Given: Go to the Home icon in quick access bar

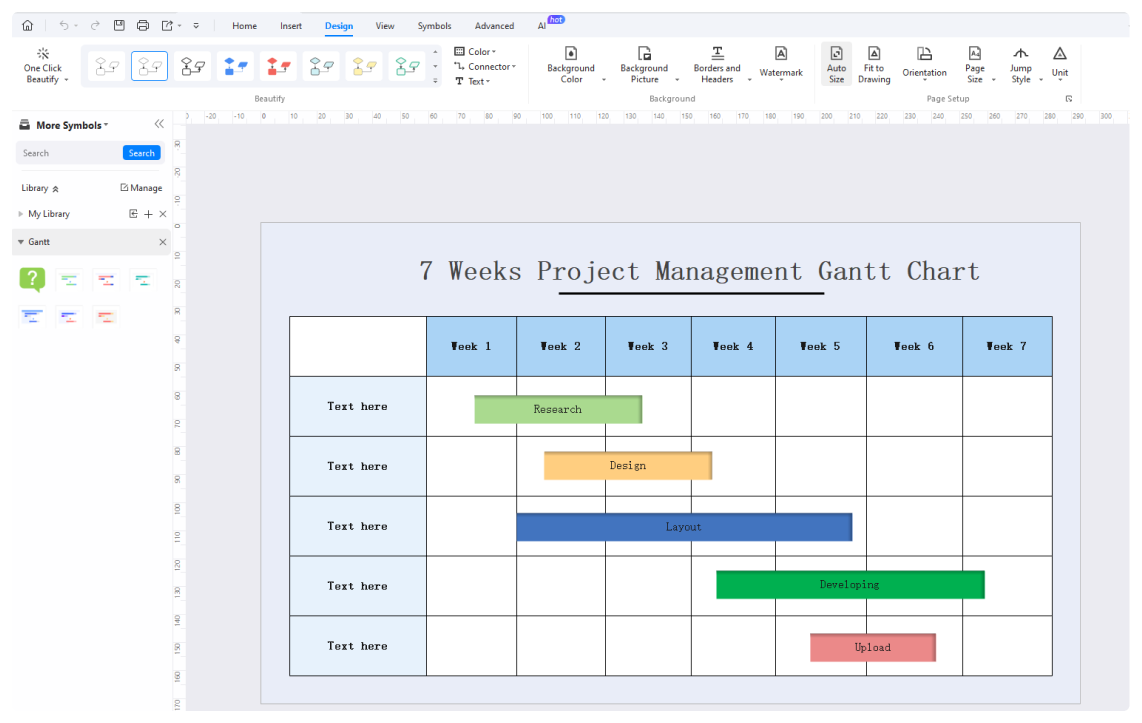Looking at the screenshot, I should pos(28,25).
